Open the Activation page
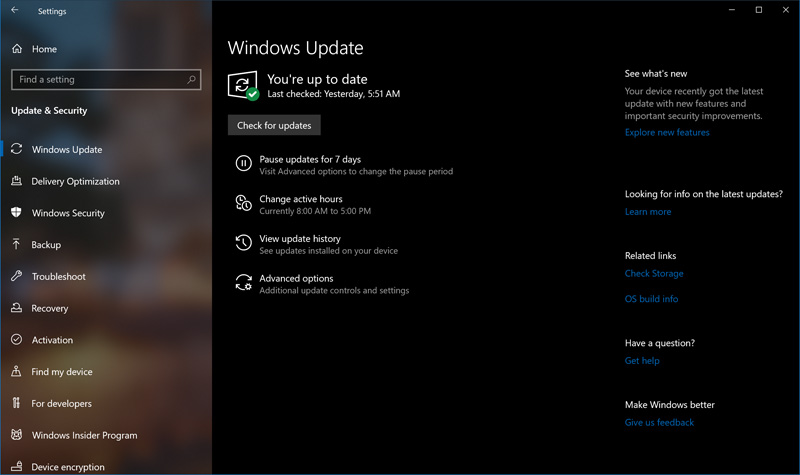This screenshot has width=800, height=475. (x=52, y=340)
